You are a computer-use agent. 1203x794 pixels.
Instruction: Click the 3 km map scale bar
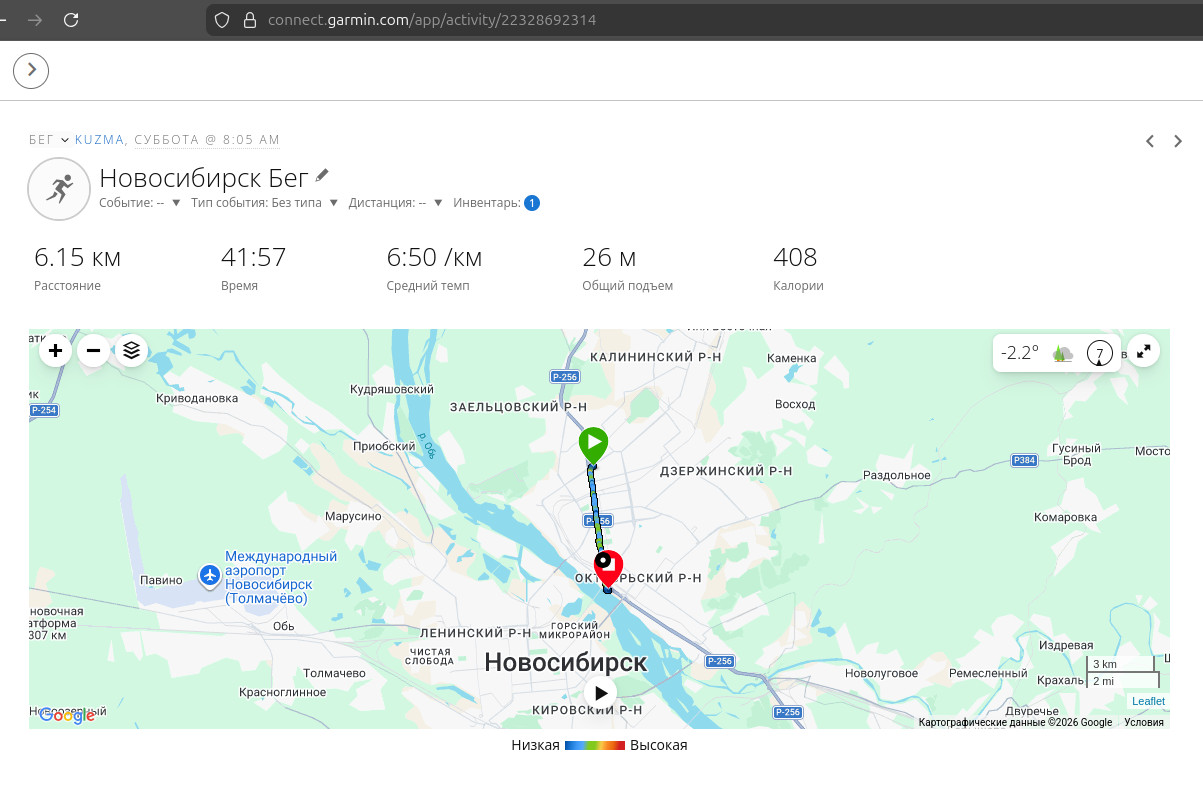point(1122,664)
